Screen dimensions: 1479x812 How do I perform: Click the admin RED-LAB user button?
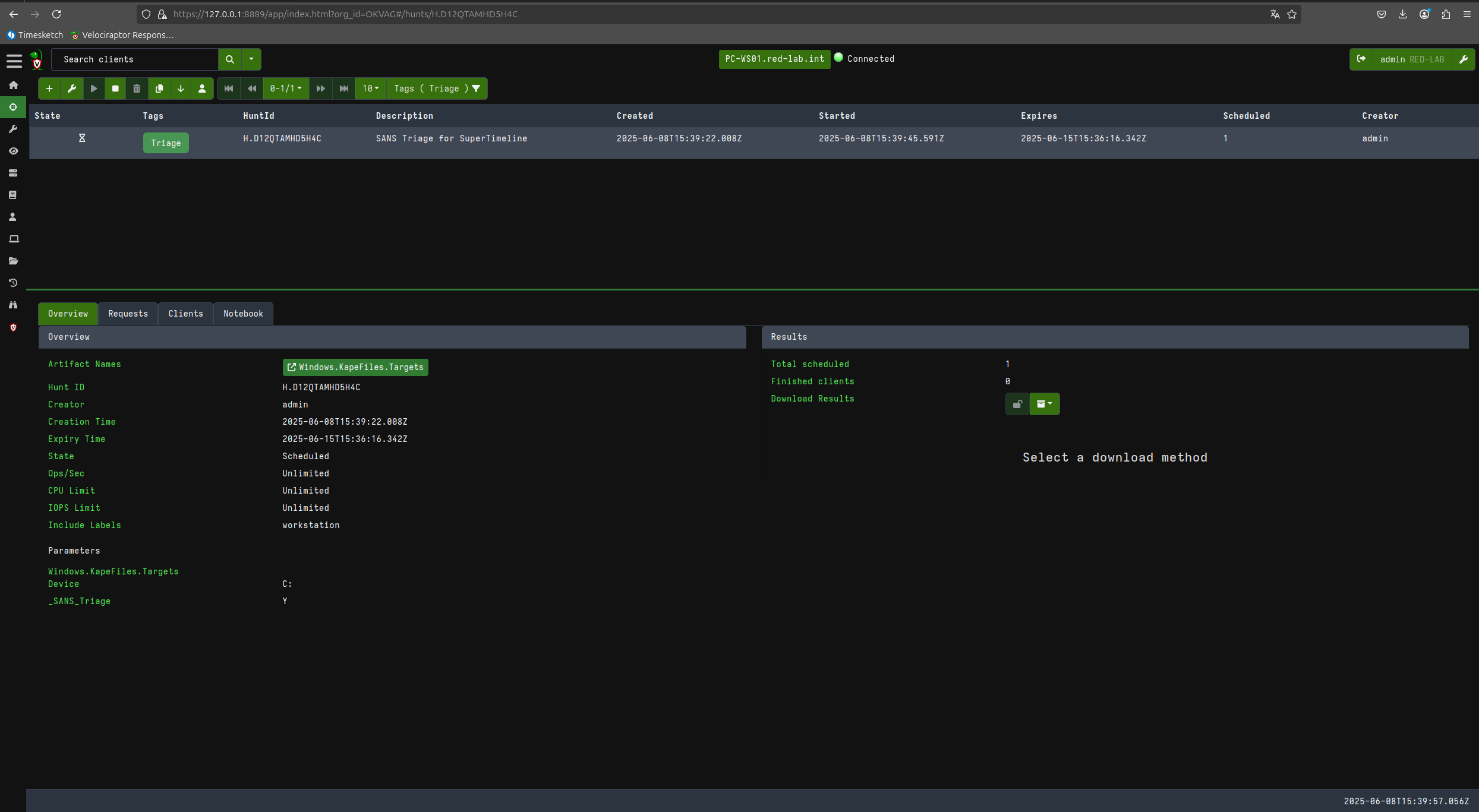(x=1412, y=59)
